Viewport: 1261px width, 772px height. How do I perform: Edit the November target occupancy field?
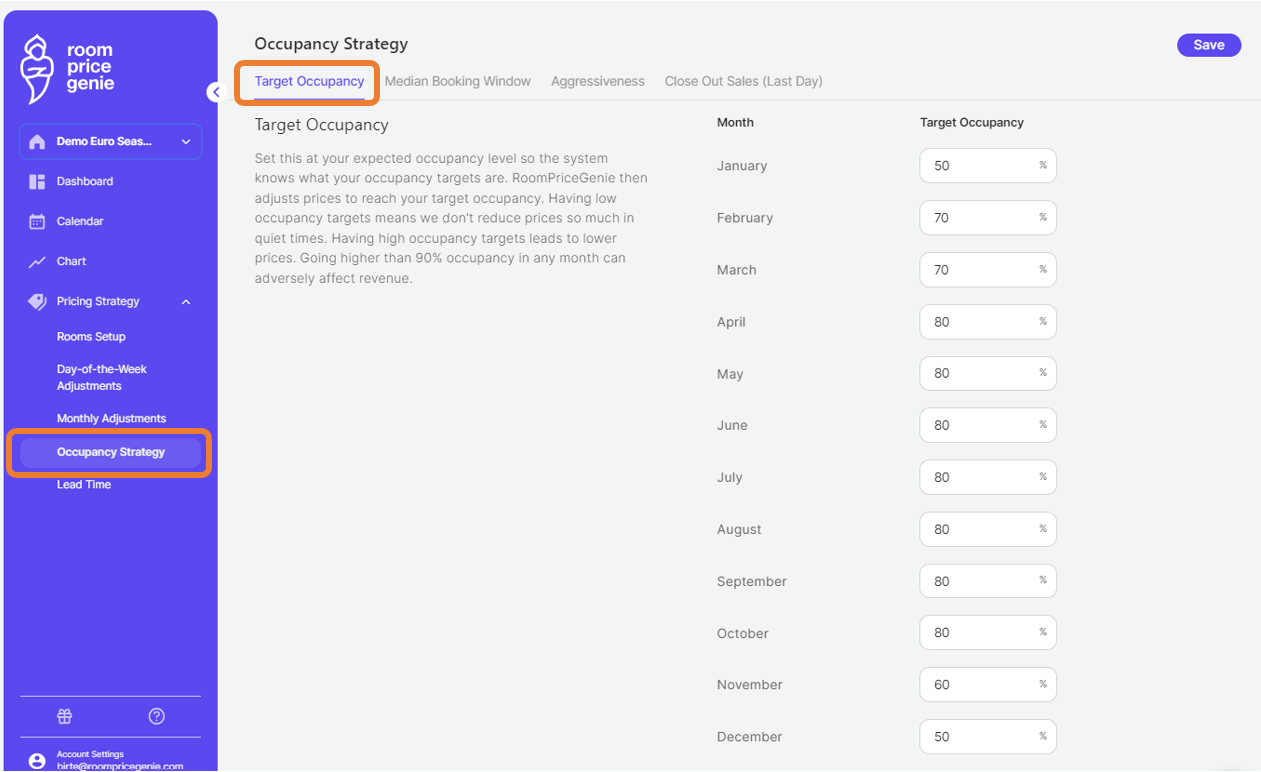(978, 685)
